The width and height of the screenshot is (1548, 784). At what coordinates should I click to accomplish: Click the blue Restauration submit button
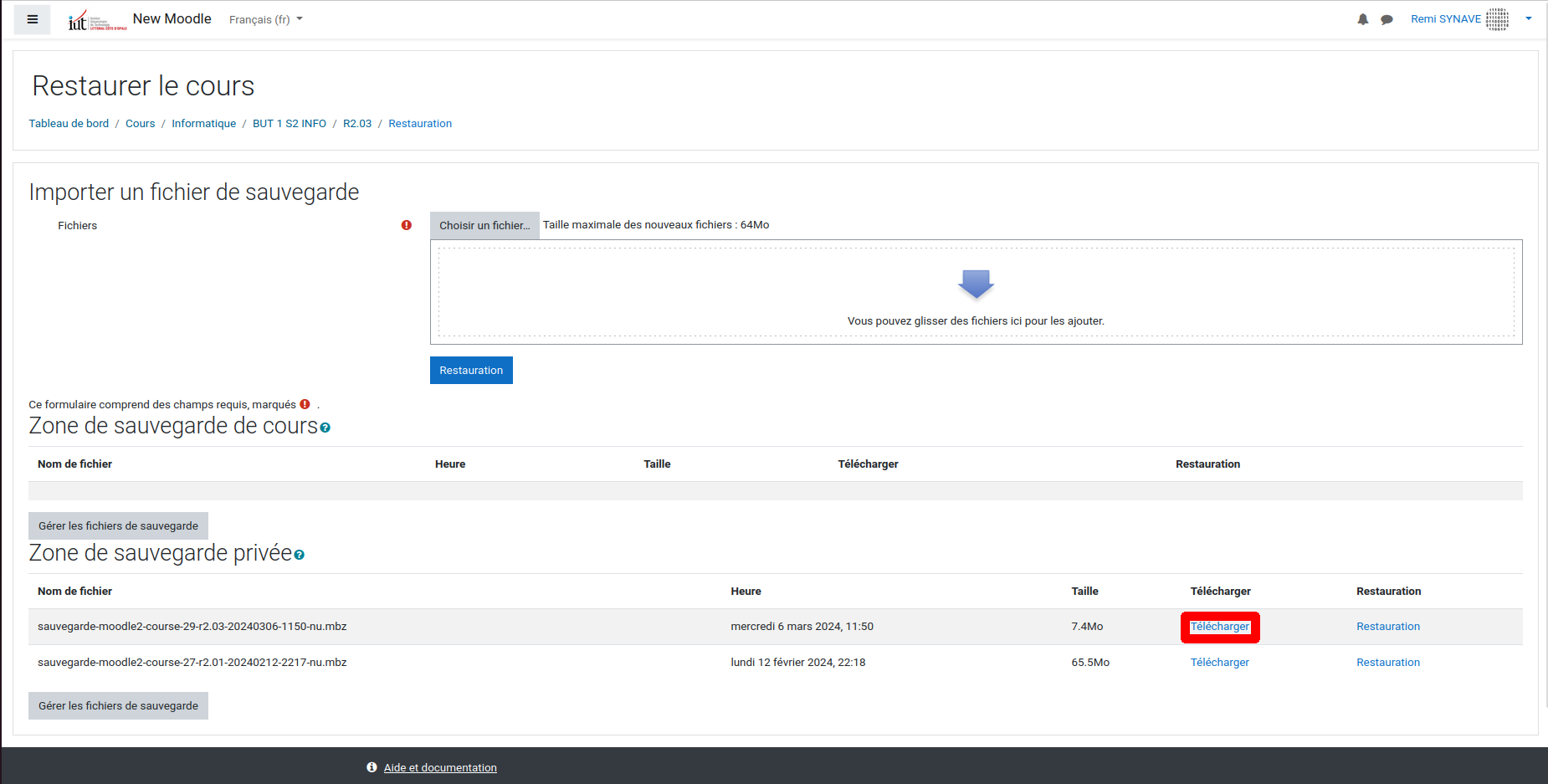click(x=471, y=371)
